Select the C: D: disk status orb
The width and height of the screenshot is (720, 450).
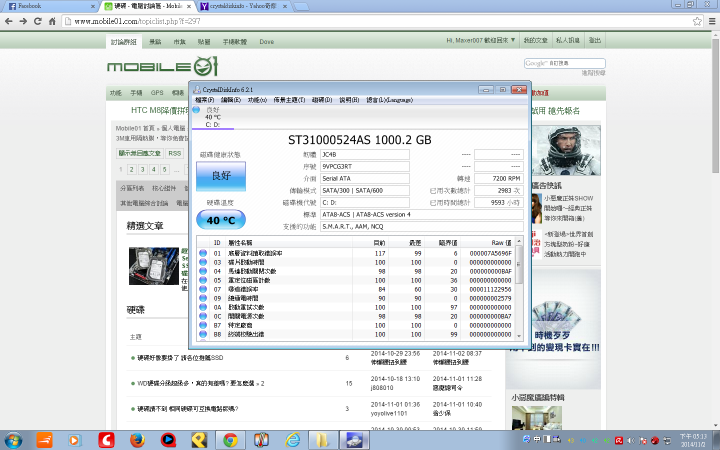pyautogui.click(x=197, y=110)
